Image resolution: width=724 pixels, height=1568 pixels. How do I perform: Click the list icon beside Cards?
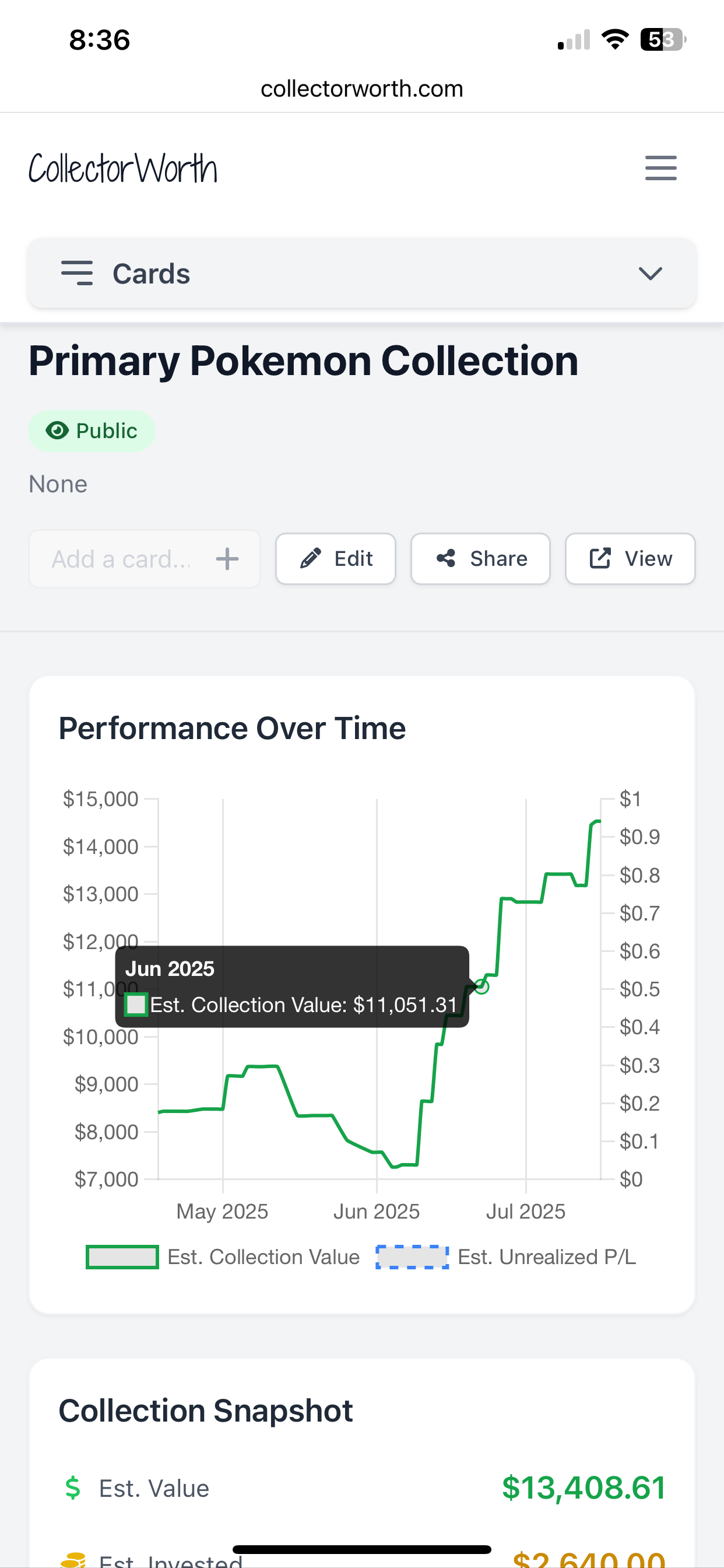pyautogui.click(x=78, y=274)
